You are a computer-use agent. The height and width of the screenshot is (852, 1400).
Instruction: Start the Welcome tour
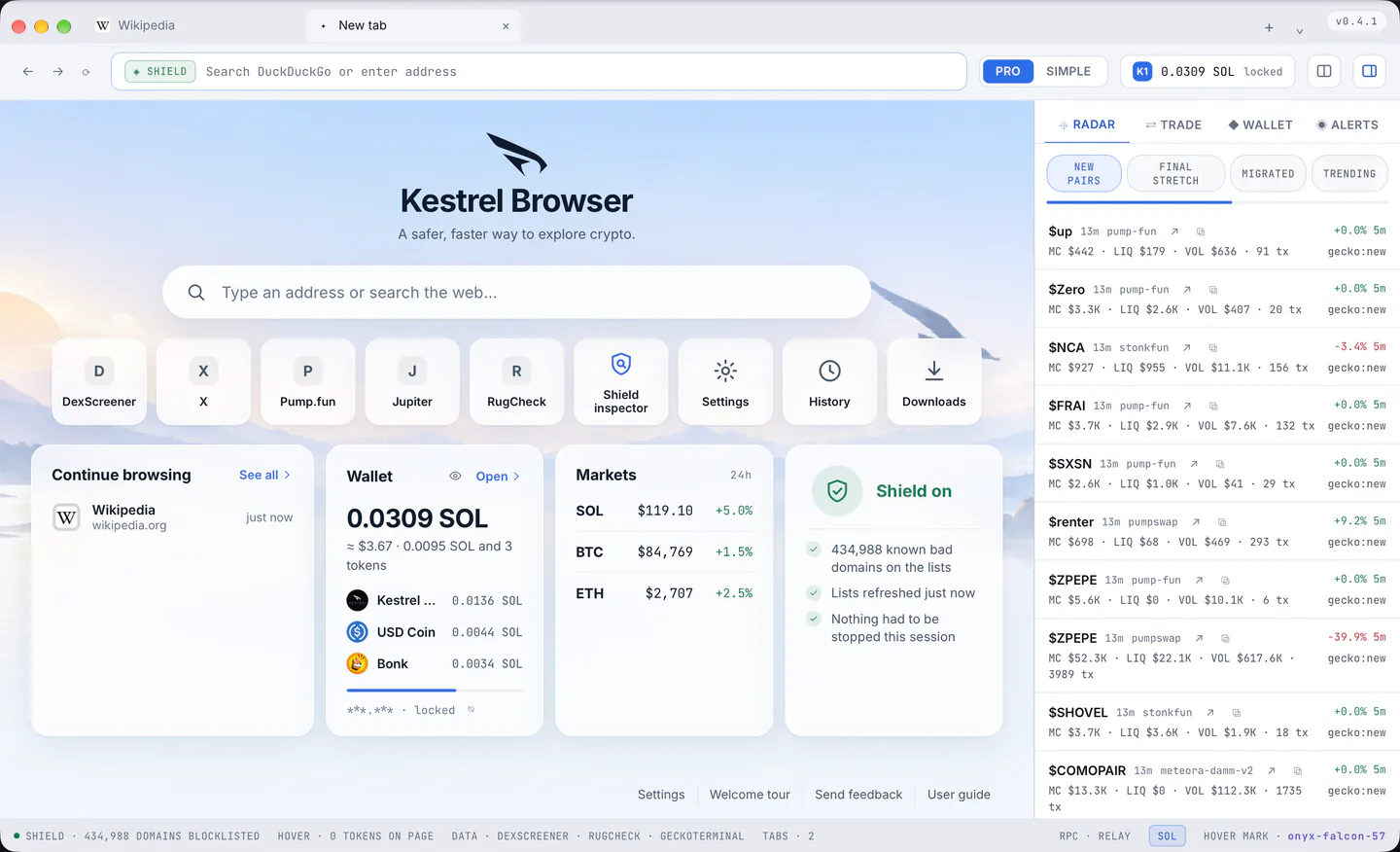click(x=750, y=795)
